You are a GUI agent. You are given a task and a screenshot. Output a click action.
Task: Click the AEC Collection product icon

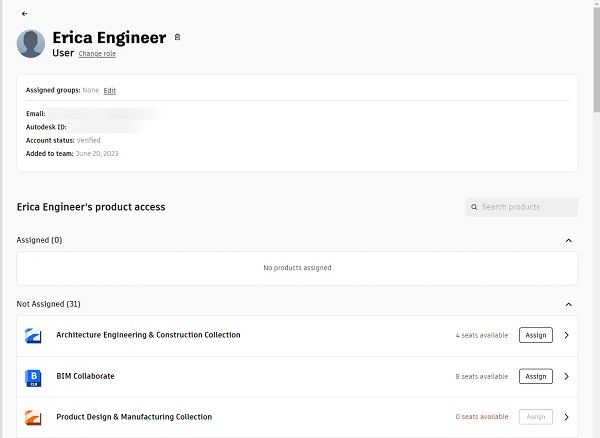click(33, 335)
